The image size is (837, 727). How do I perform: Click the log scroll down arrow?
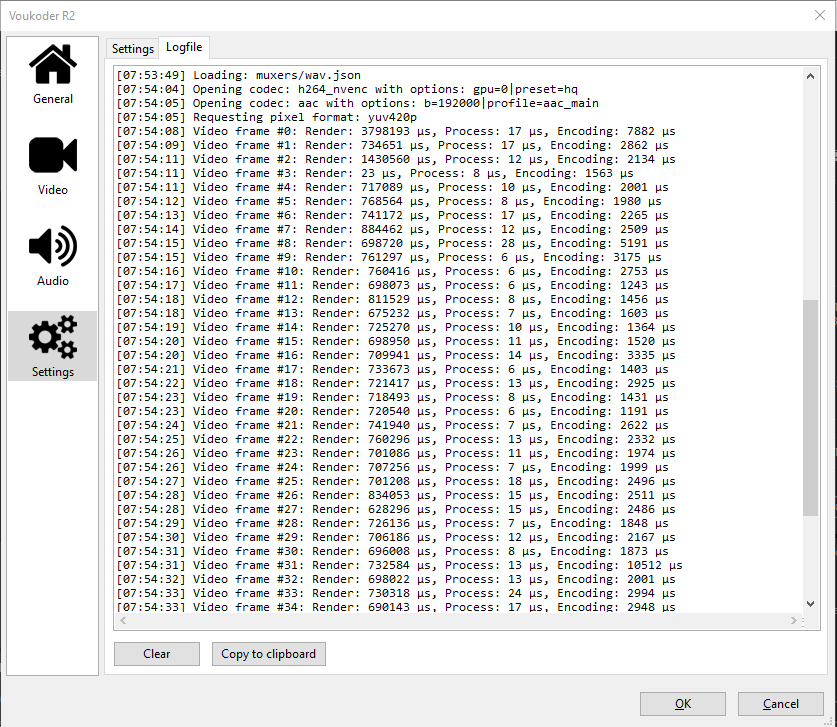coord(810,604)
